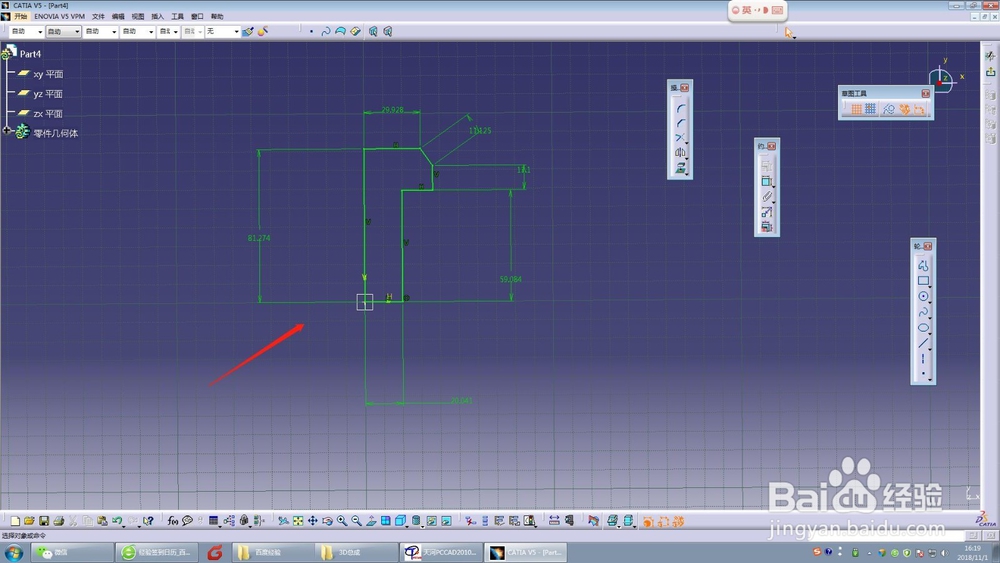Click the Painter format brush icon
1000x563 pixels.
(x=248, y=31)
